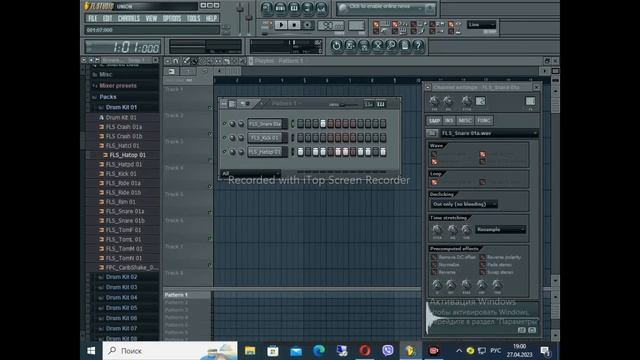Open the OPTIONS menu
This screenshot has width=640, height=360.
coord(172,18)
